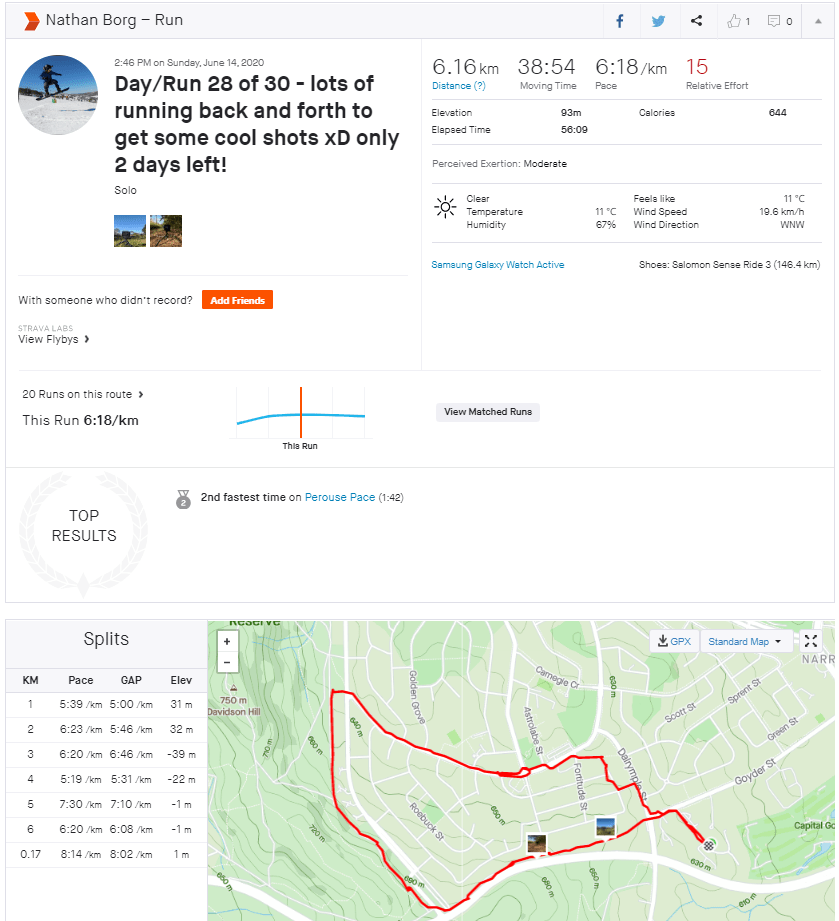
Task: Expand 20 Runs on this route
Action: point(83,394)
